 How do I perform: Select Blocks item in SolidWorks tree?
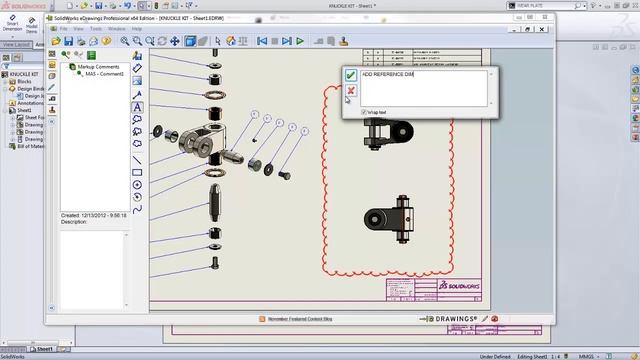point(24,82)
